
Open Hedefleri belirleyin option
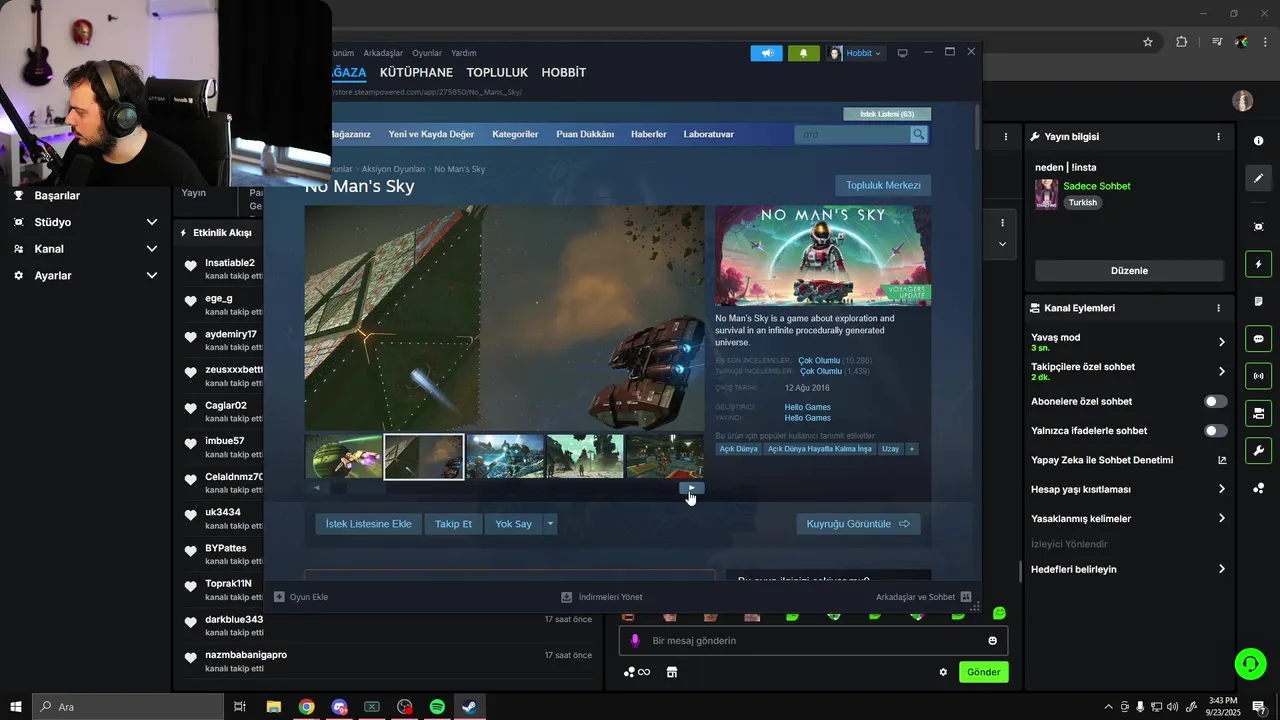pos(1128,569)
